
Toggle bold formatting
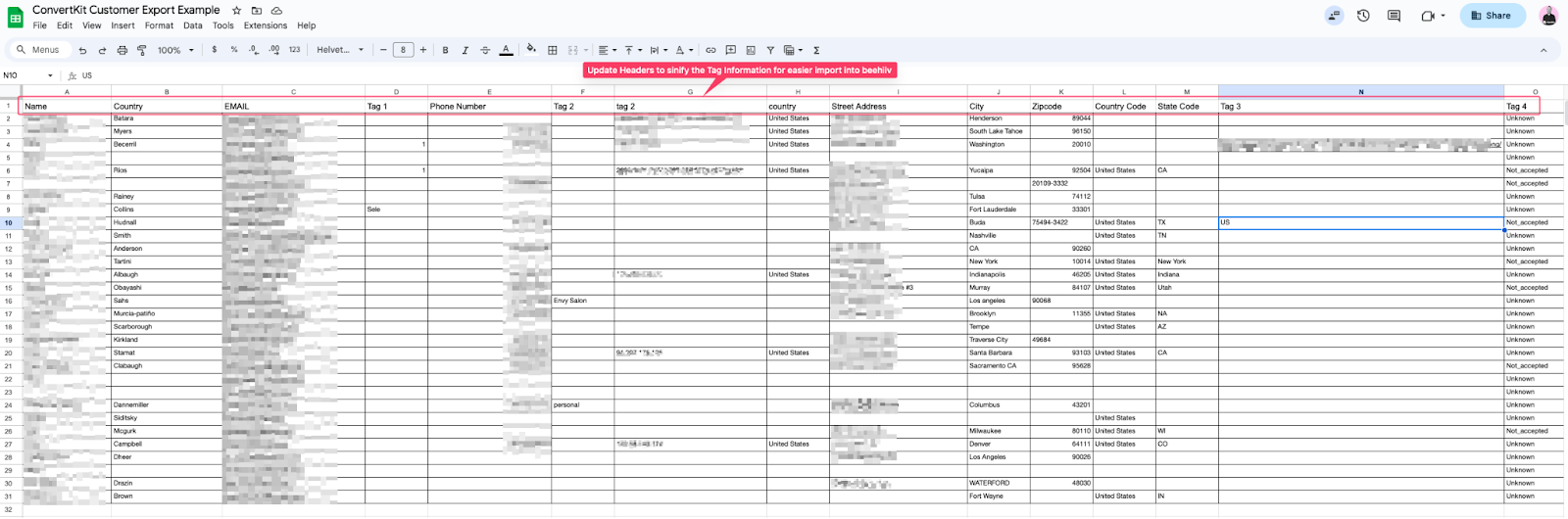pos(445,50)
